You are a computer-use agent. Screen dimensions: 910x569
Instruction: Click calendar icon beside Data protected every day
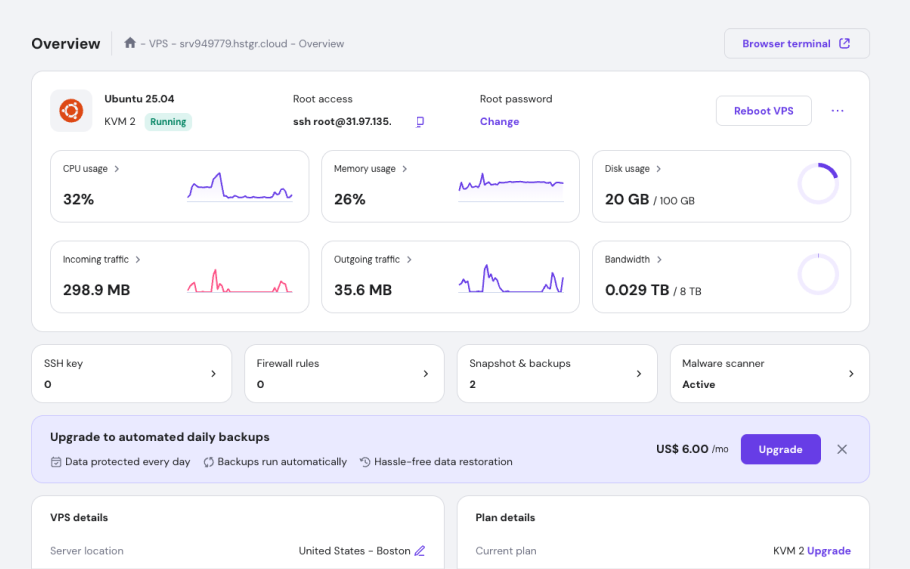(56, 462)
